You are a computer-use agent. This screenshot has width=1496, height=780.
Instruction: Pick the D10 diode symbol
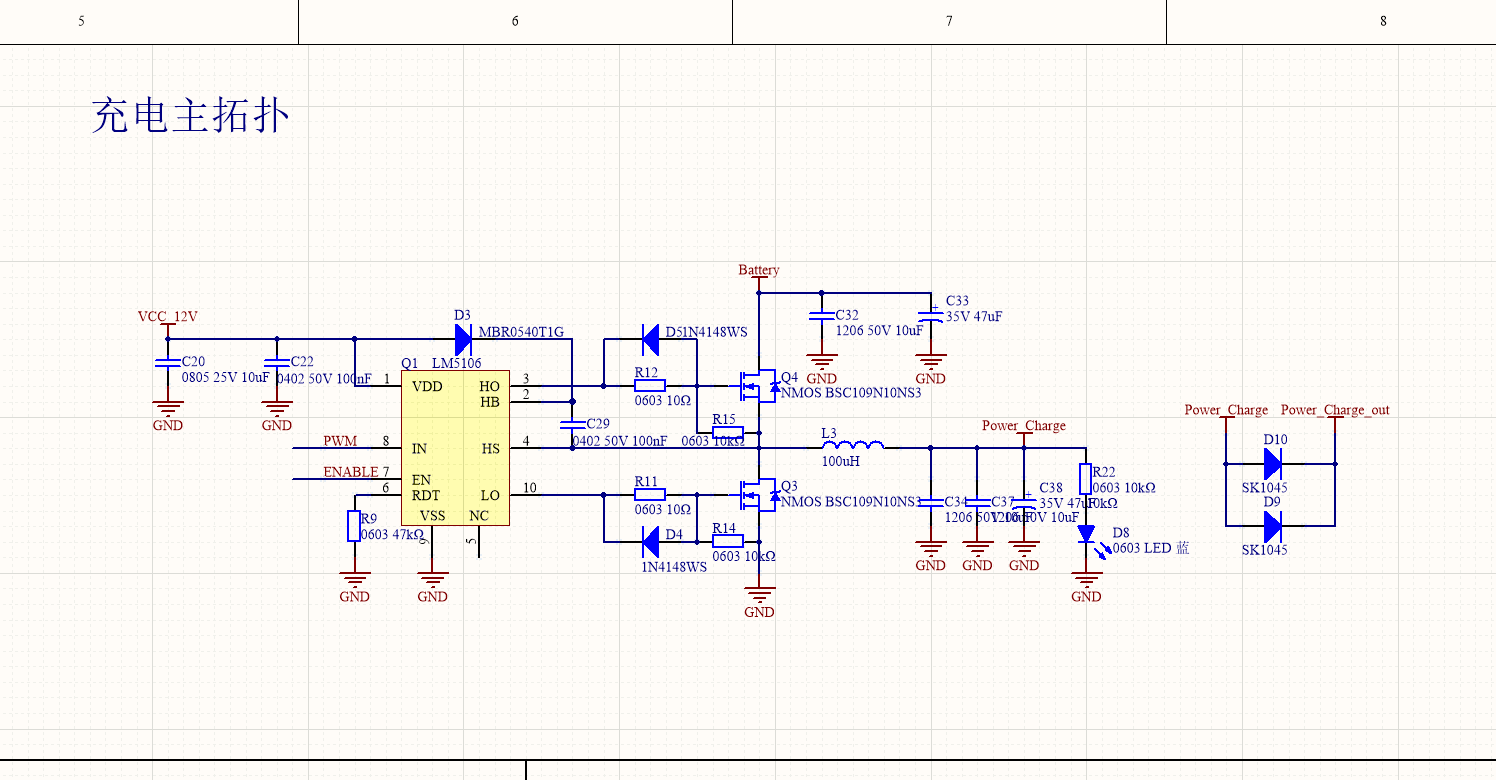(1272, 464)
